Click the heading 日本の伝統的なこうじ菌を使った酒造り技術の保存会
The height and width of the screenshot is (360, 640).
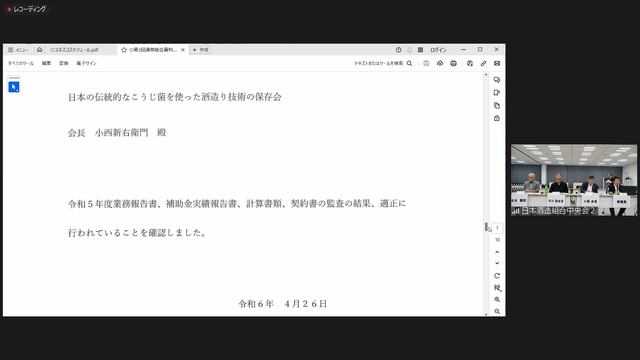coord(175,97)
